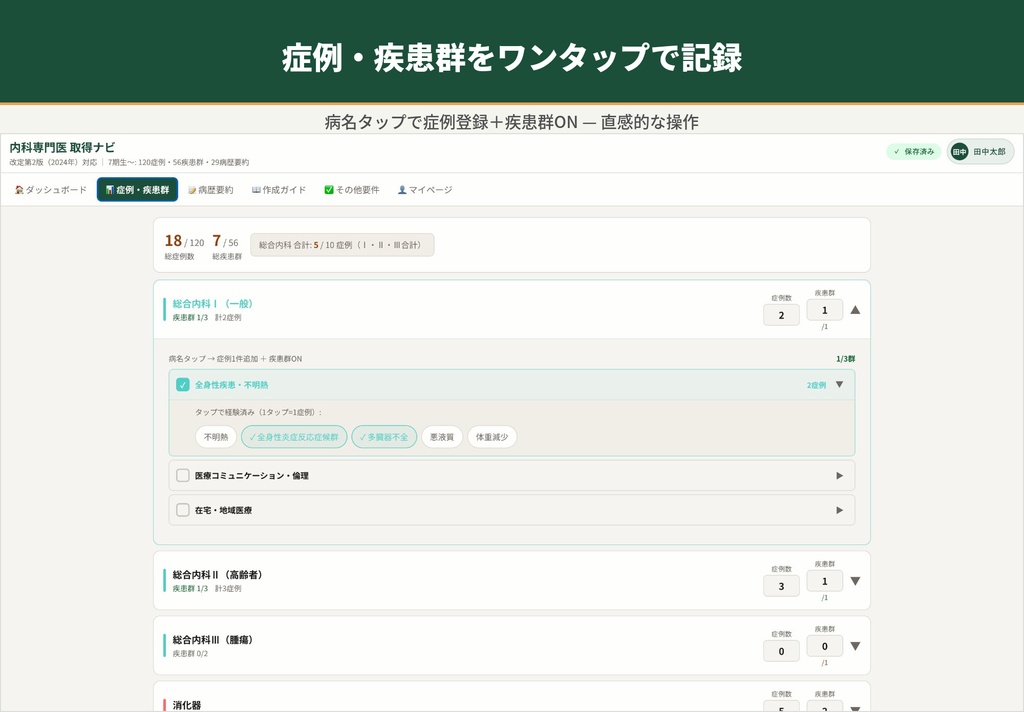
Task: Click the 田中 avatar circle top right
Action: (959, 150)
